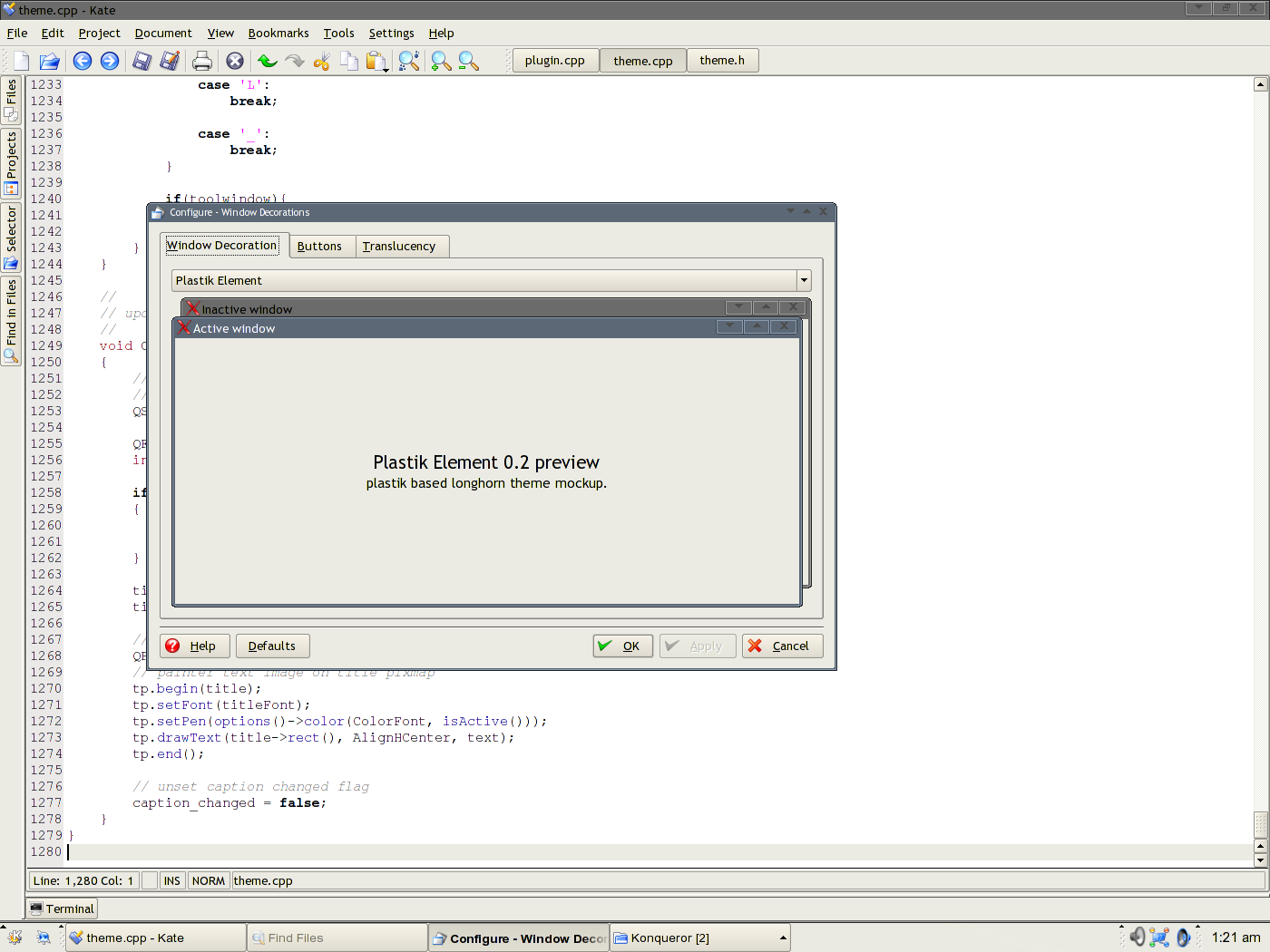Cancel the Window Decorations dialog
Screen dimensions: 1270x952
point(783,646)
